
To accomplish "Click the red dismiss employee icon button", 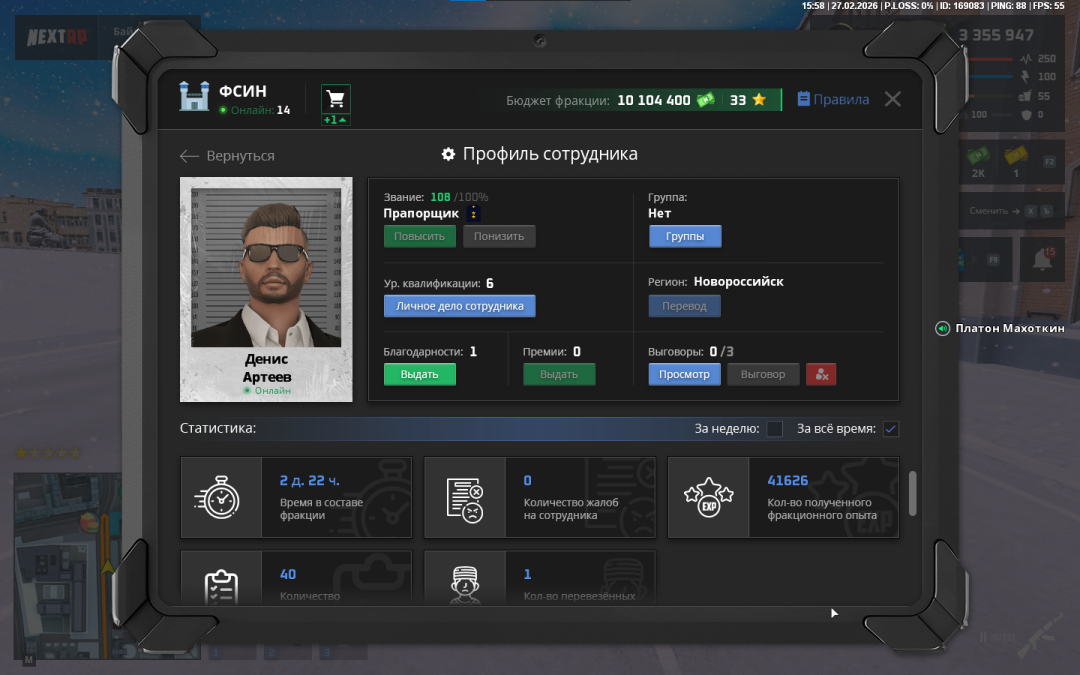I will 821,374.
